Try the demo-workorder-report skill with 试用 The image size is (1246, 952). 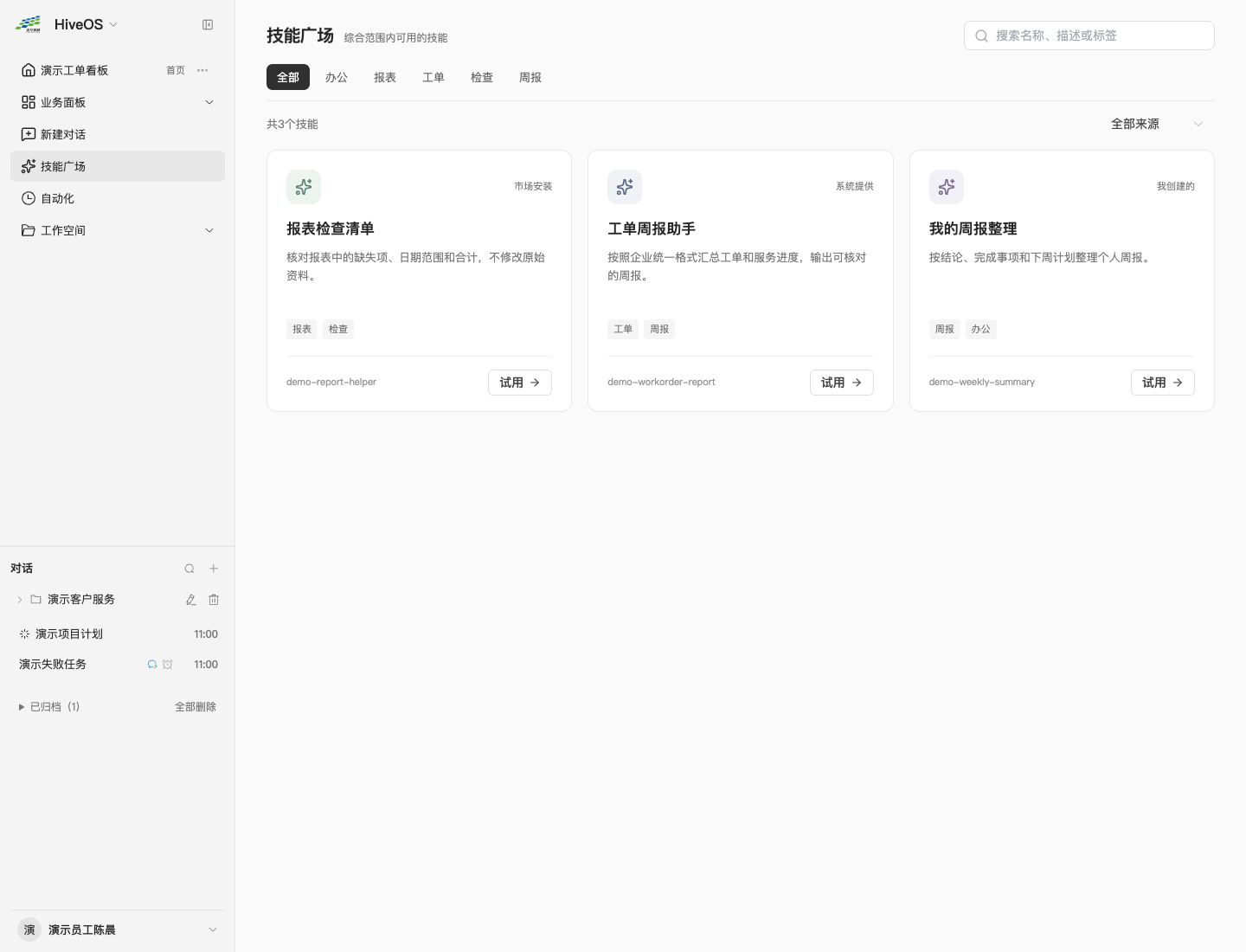(x=842, y=383)
